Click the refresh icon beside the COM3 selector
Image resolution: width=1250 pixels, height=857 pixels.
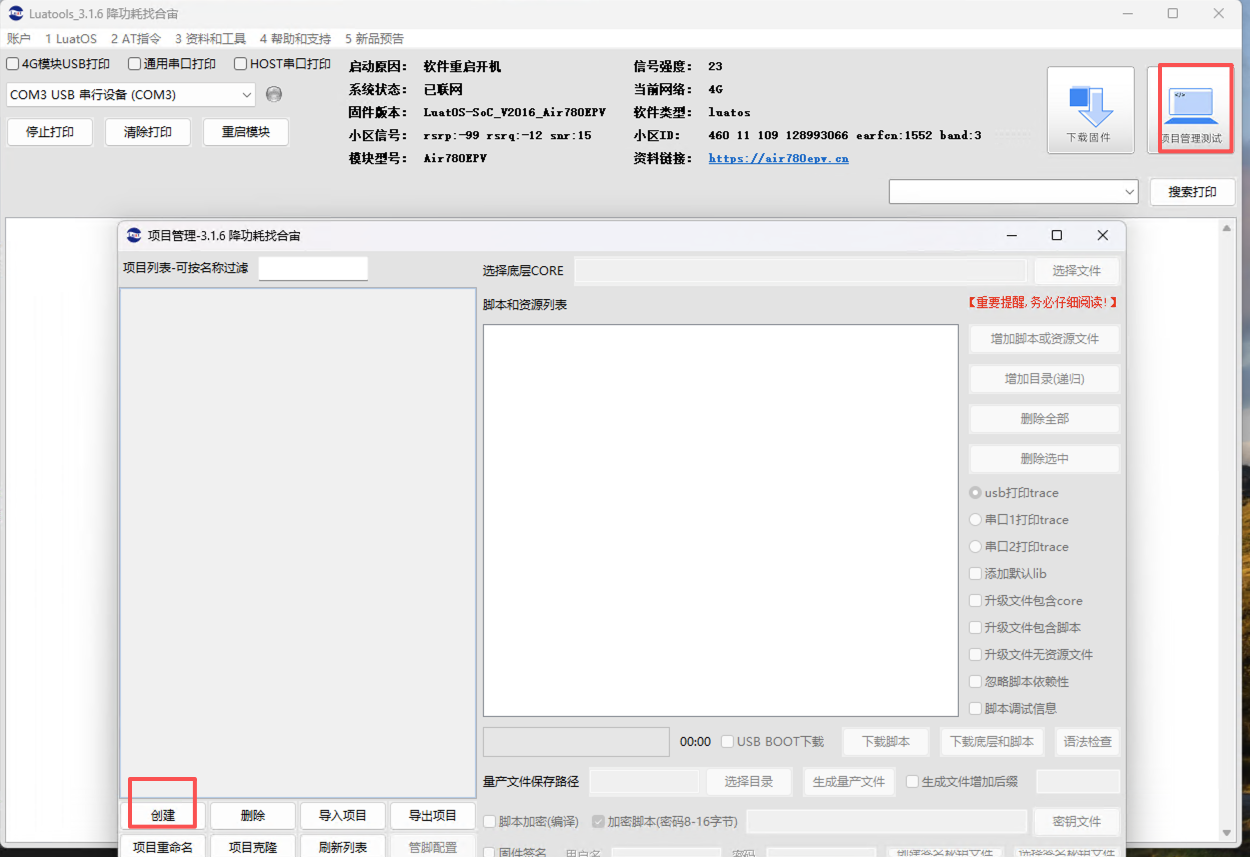pyautogui.click(x=272, y=94)
